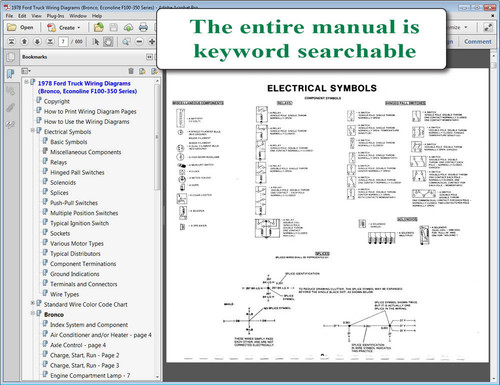Image resolution: width=500 pixels, height=385 pixels.
Task: Go to first page icon
Action: tap(11, 42)
